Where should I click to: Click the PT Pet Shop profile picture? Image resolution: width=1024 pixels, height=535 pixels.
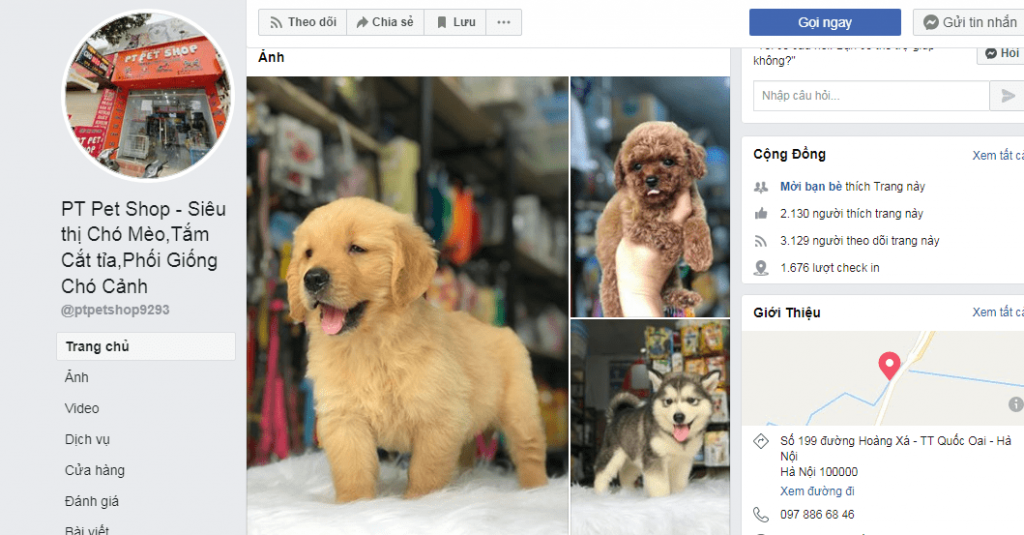148,96
